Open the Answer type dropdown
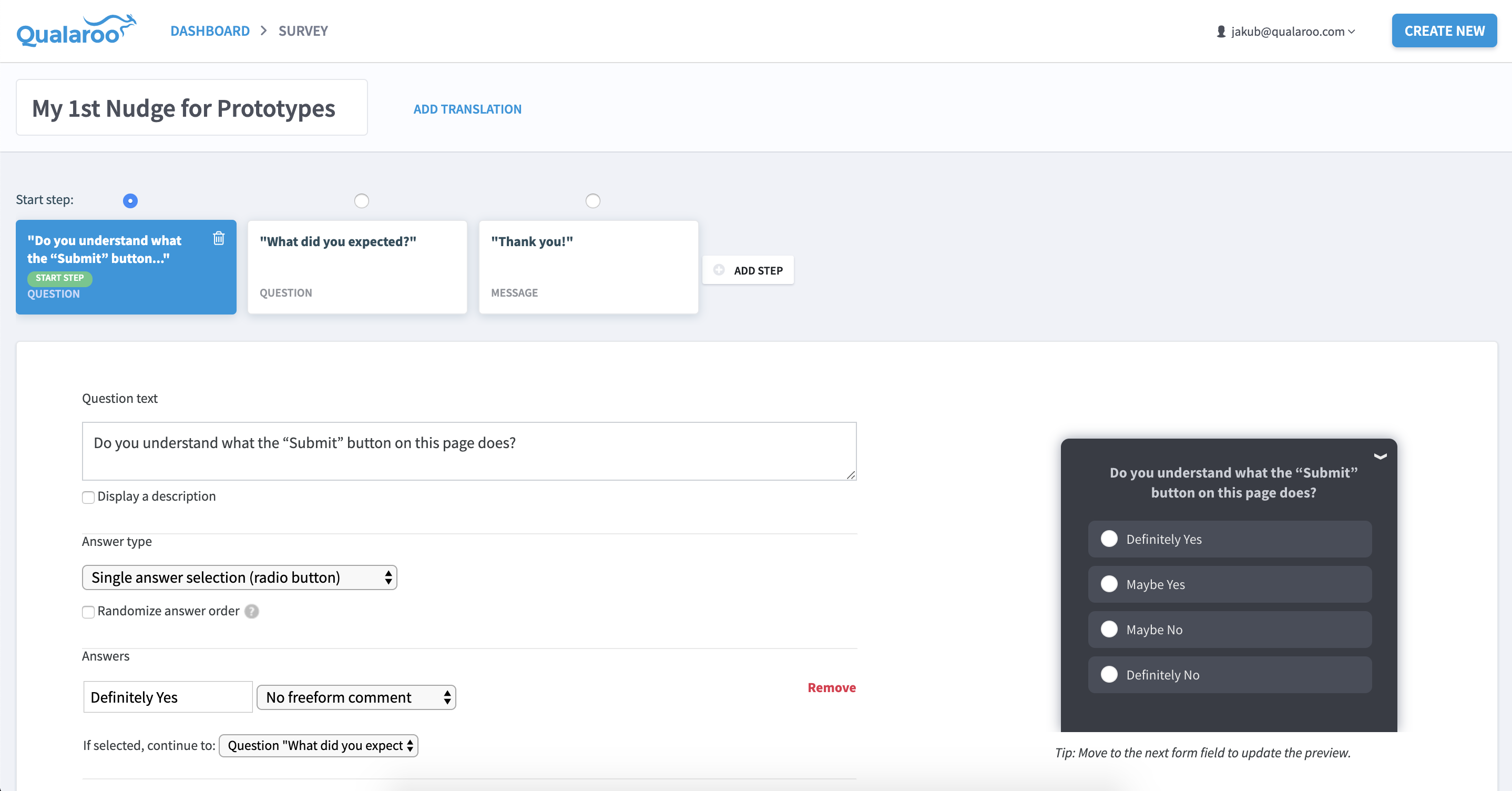The height and width of the screenshot is (791, 1512). (240, 577)
